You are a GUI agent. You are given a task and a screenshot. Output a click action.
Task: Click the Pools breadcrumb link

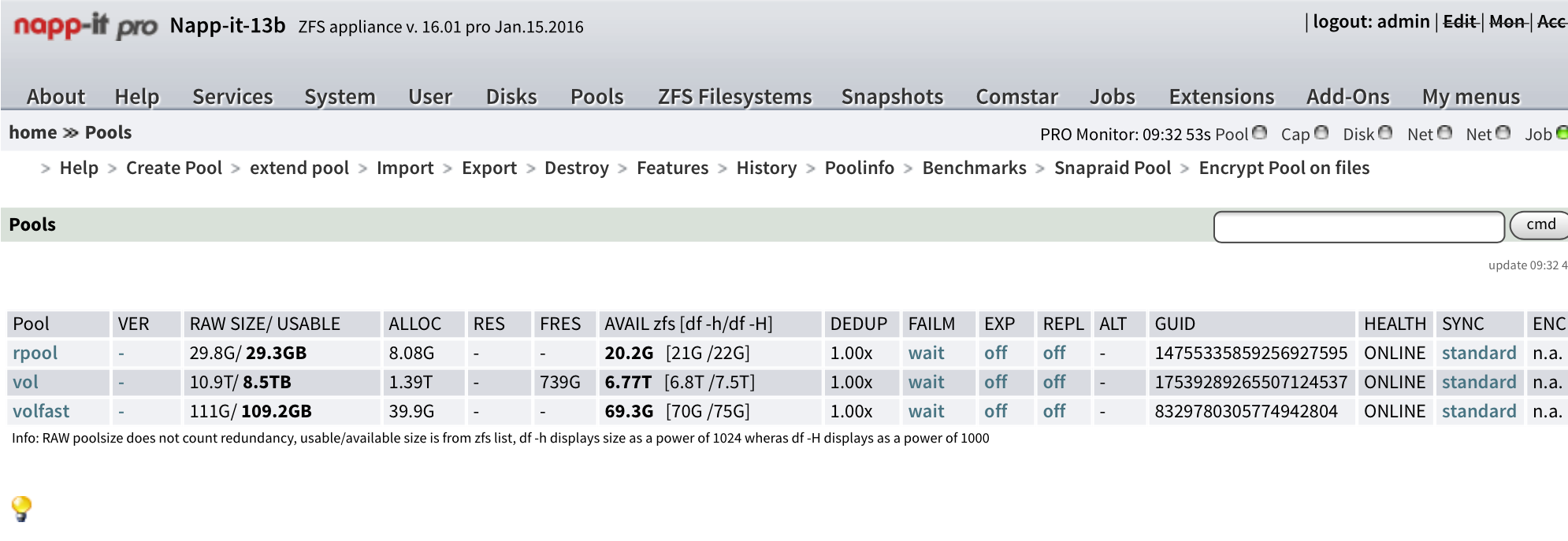coord(108,132)
